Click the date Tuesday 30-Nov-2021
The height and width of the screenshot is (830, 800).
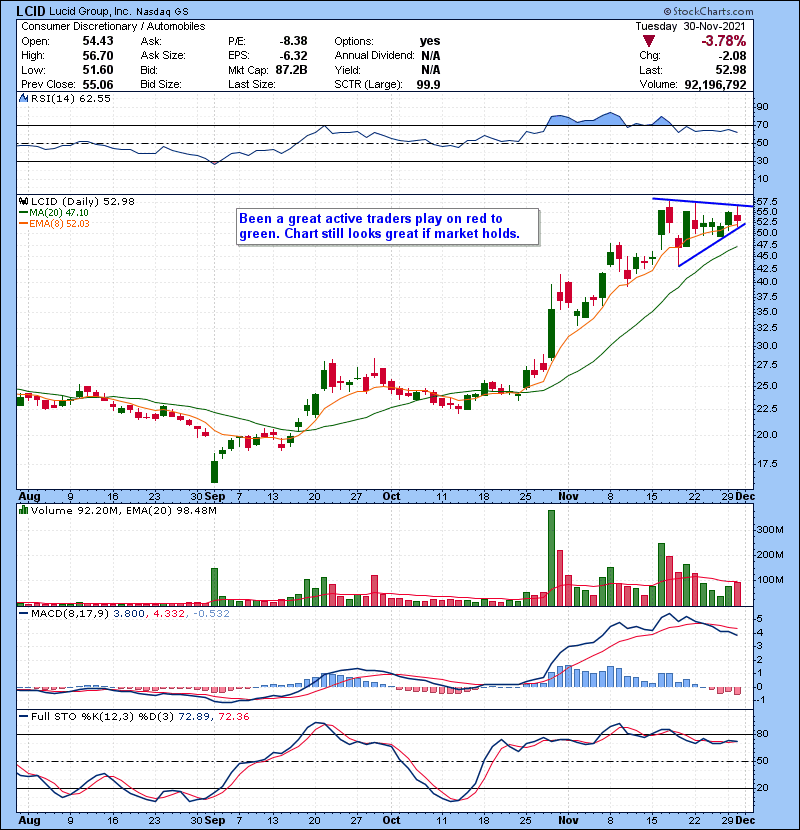(690, 26)
